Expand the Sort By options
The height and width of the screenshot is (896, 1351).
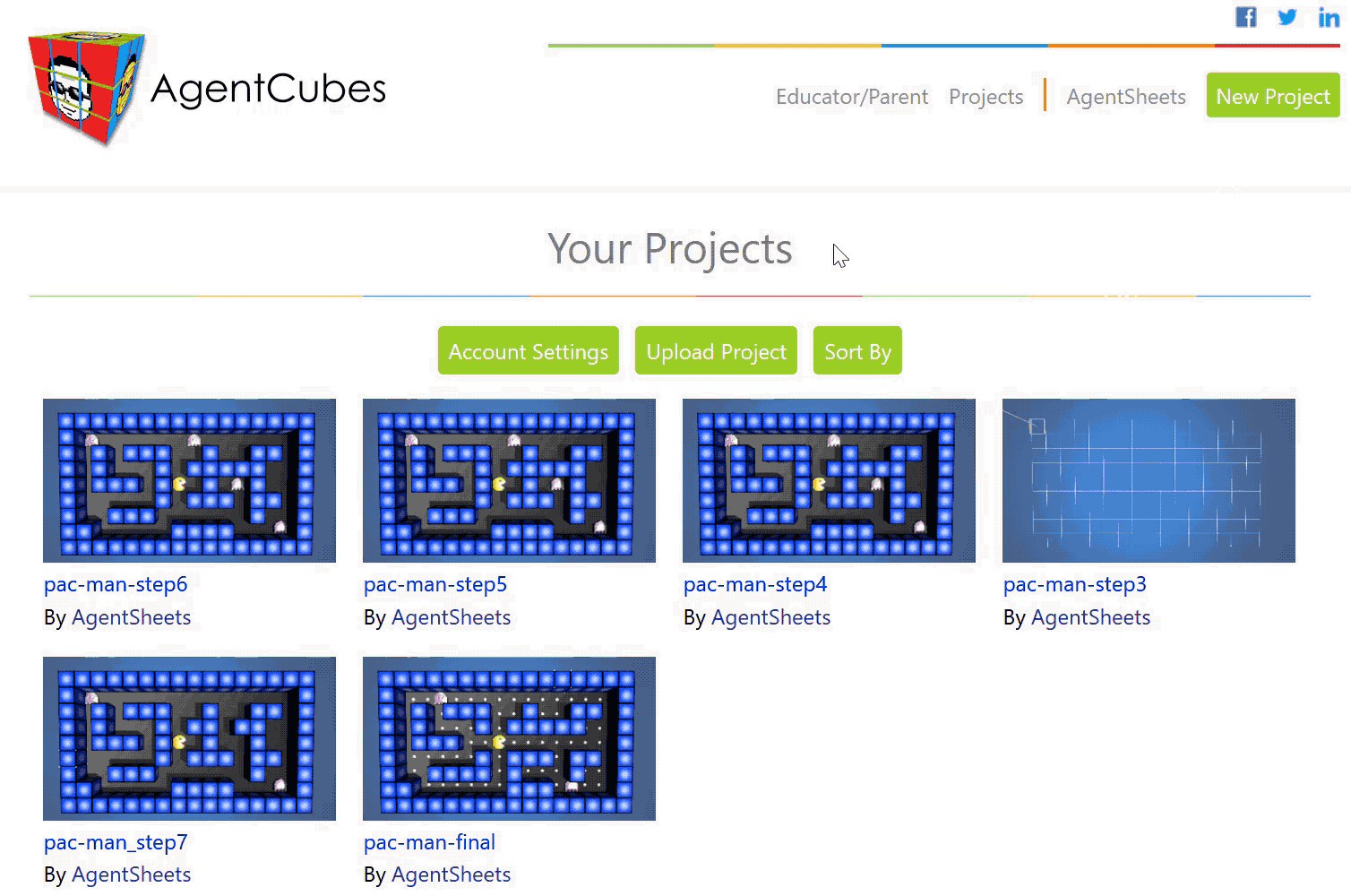857,350
